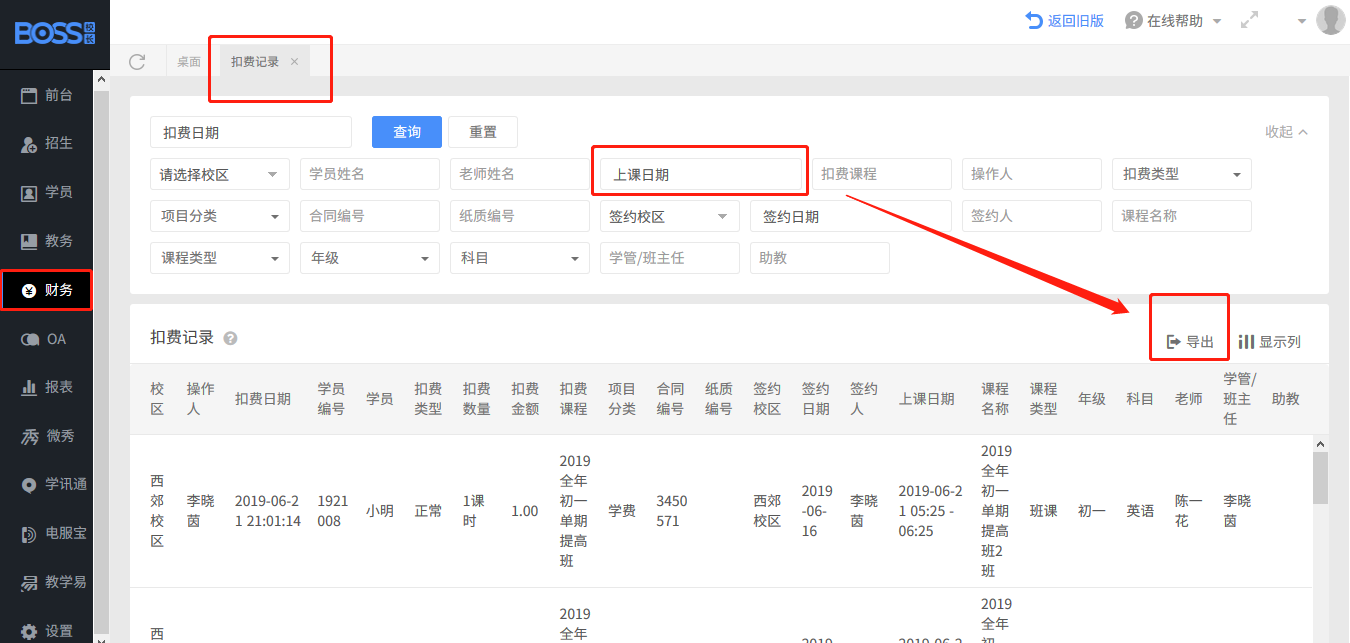
Task: Open the 显示列 column settings
Action: pos(1269,342)
